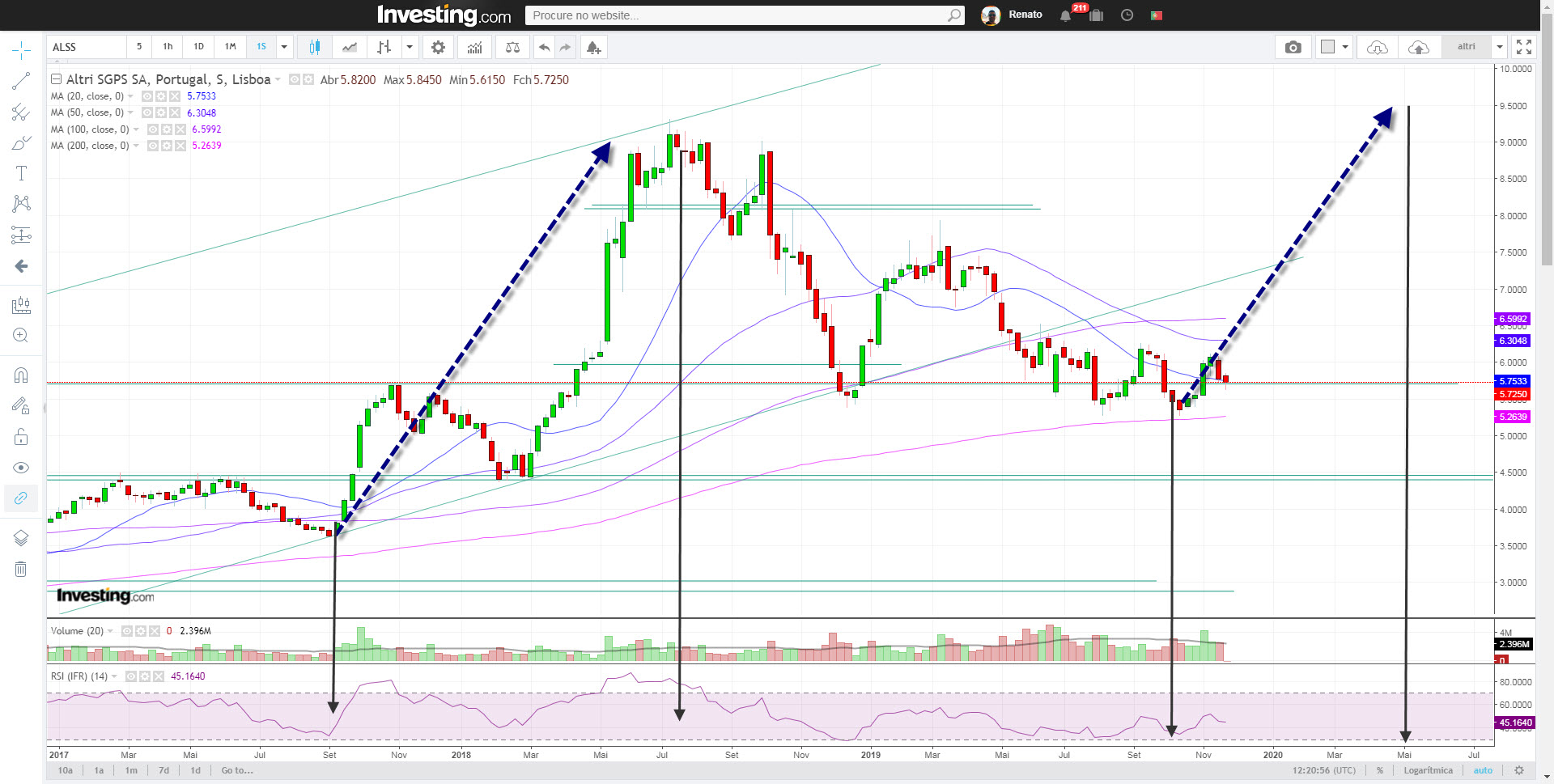
Task: Select the 5 minute interval
Action: point(139,47)
